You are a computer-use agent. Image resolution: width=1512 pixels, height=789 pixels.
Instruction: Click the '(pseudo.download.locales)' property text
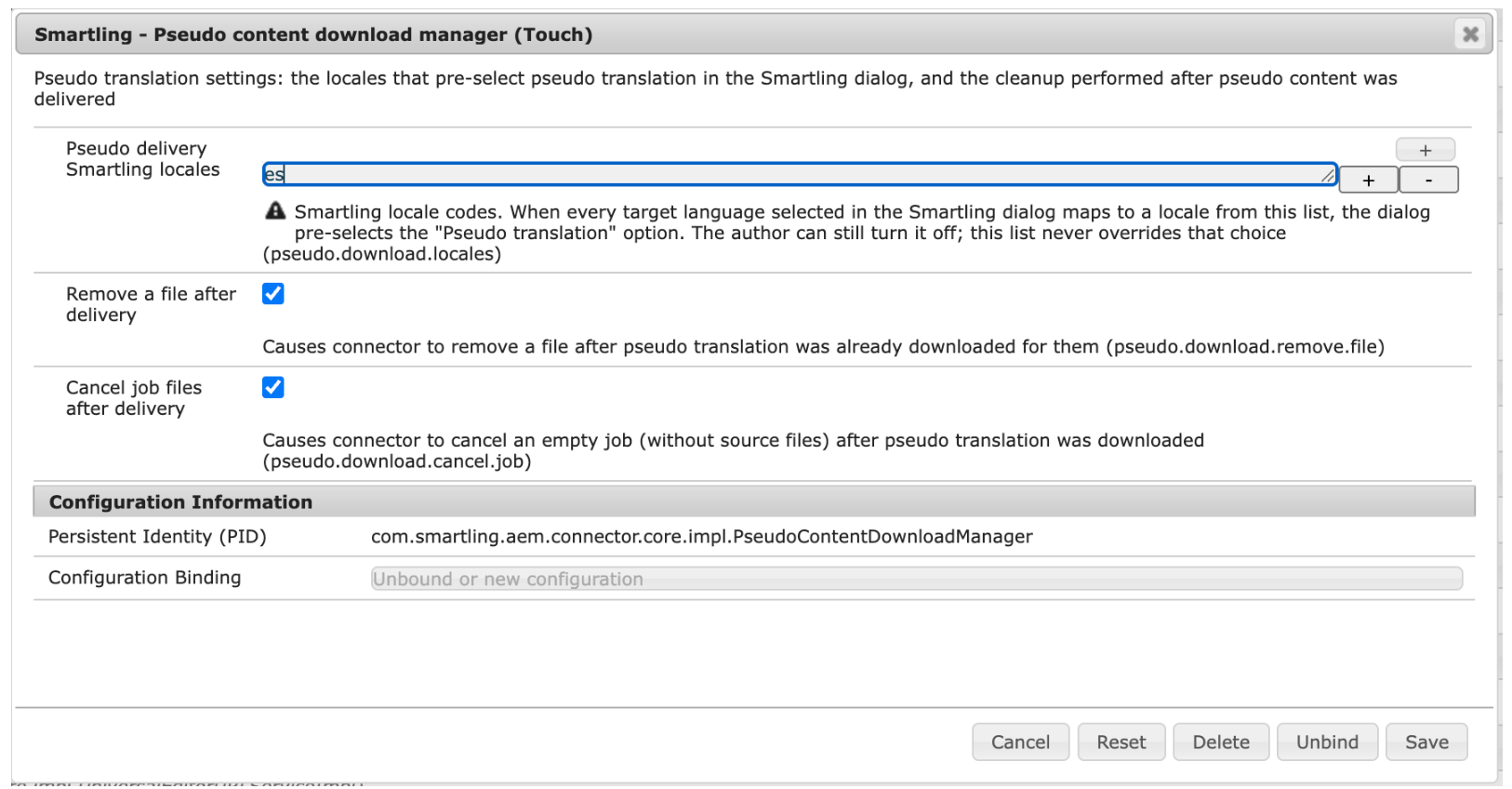tap(382, 254)
